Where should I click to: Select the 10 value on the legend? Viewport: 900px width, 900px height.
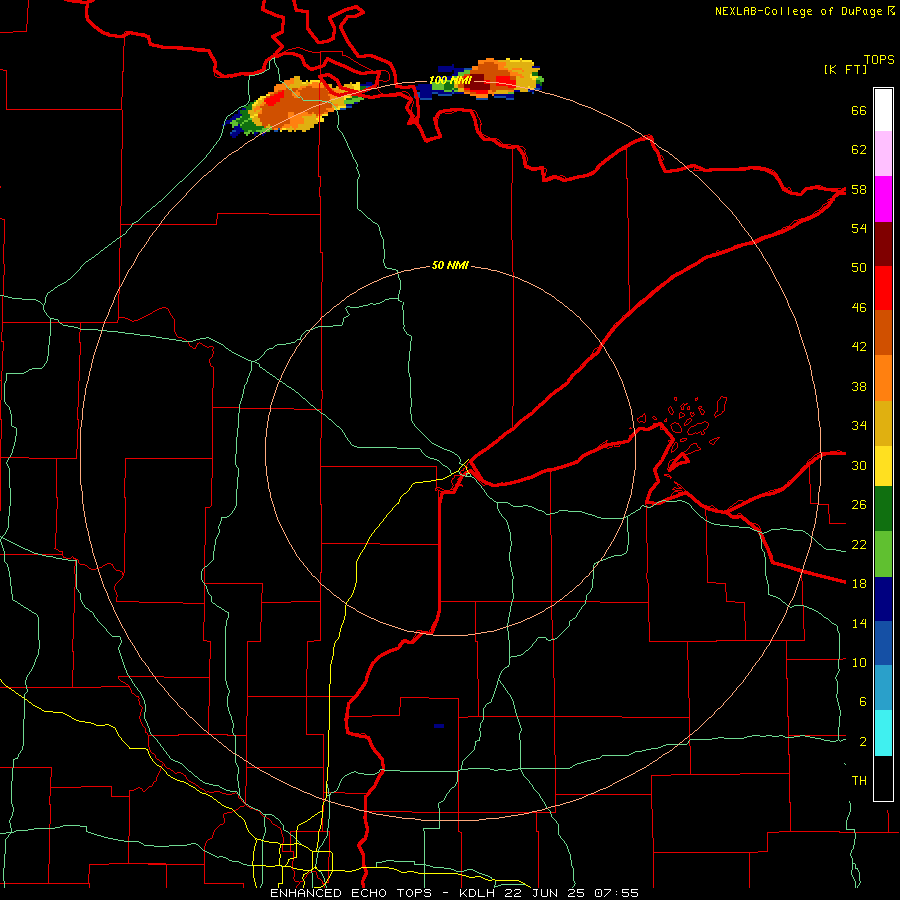click(859, 662)
